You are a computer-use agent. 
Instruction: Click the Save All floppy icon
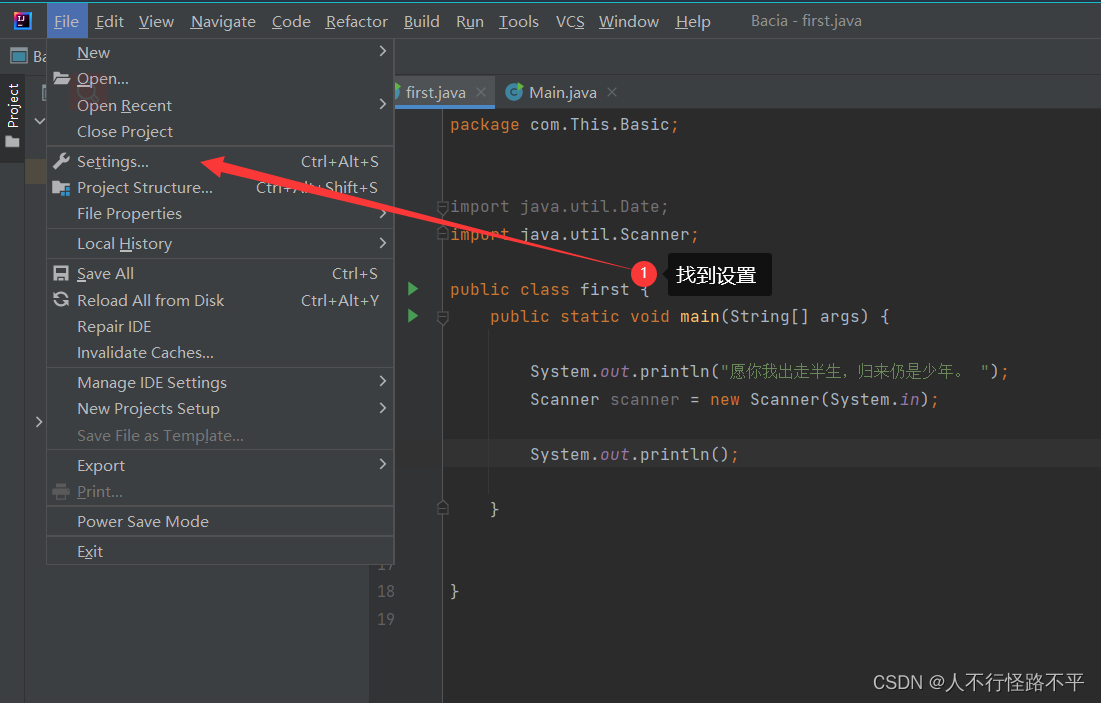coord(61,273)
